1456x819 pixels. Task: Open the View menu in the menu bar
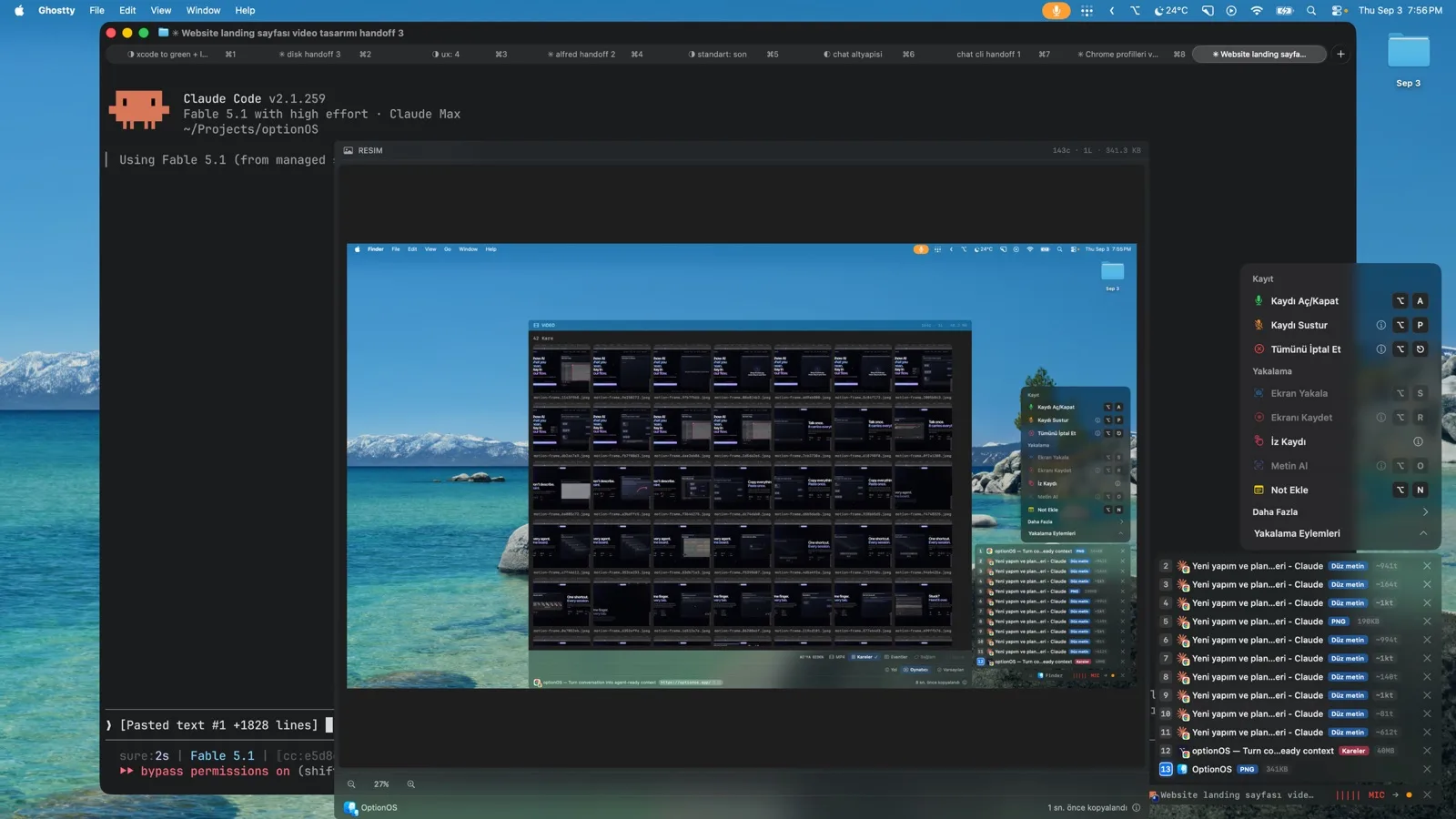pyautogui.click(x=161, y=11)
